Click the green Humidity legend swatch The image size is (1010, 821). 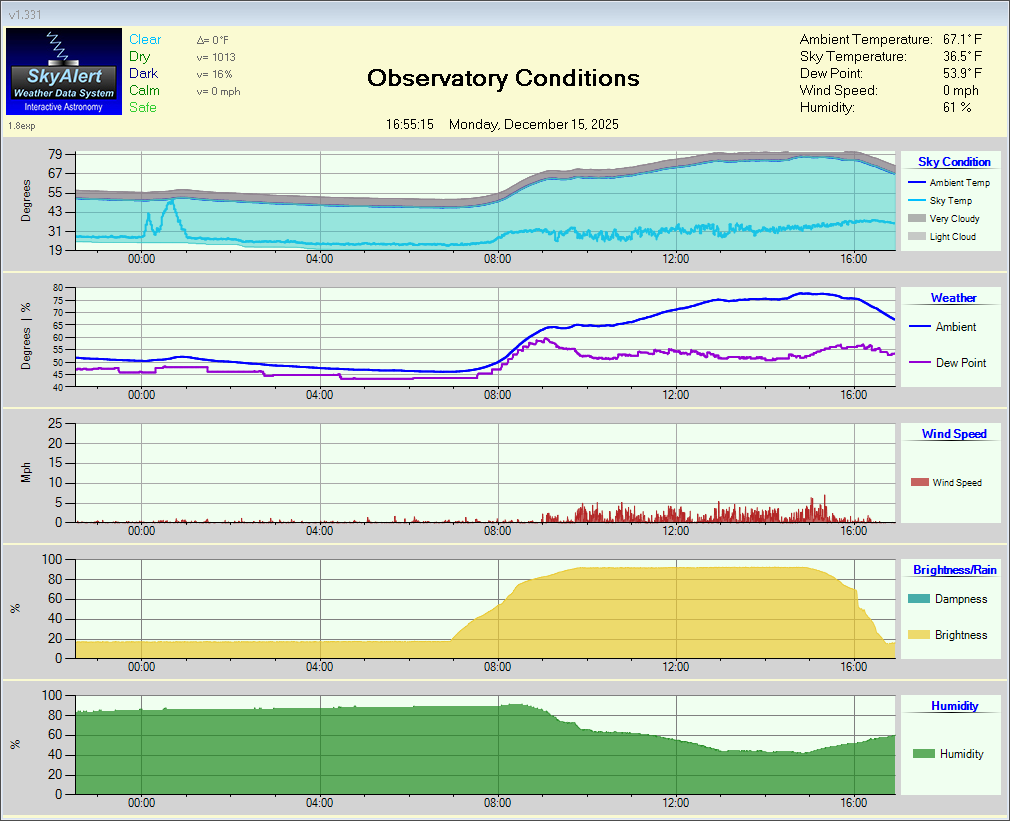(x=923, y=754)
